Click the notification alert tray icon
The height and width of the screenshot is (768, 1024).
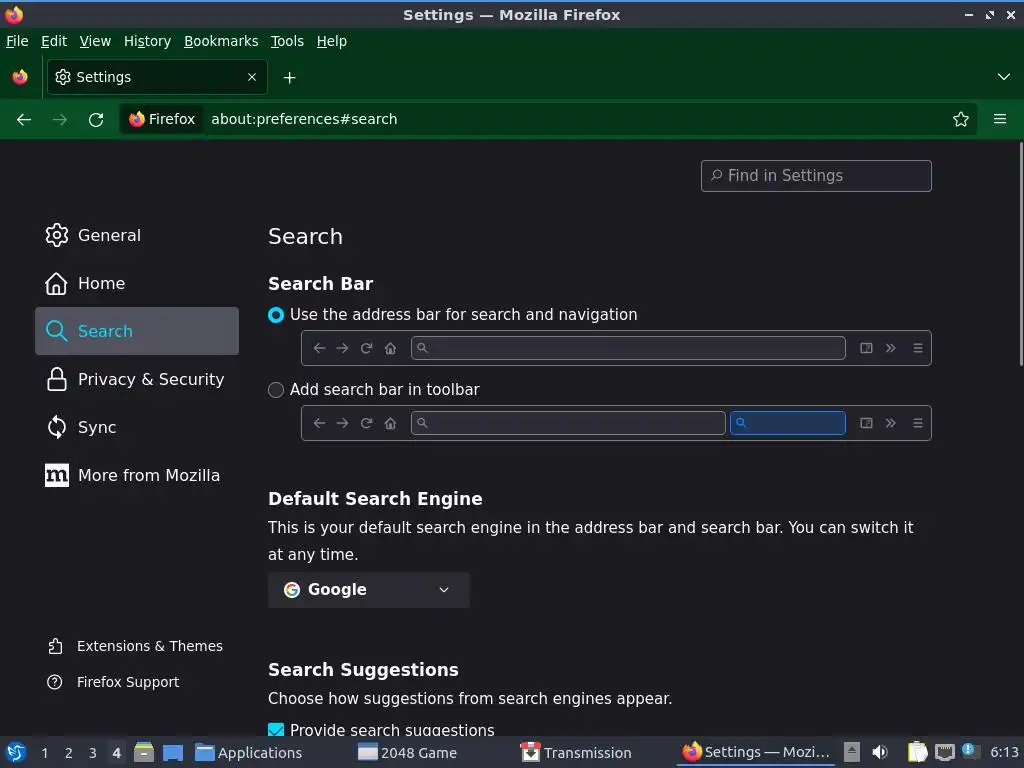(x=970, y=751)
